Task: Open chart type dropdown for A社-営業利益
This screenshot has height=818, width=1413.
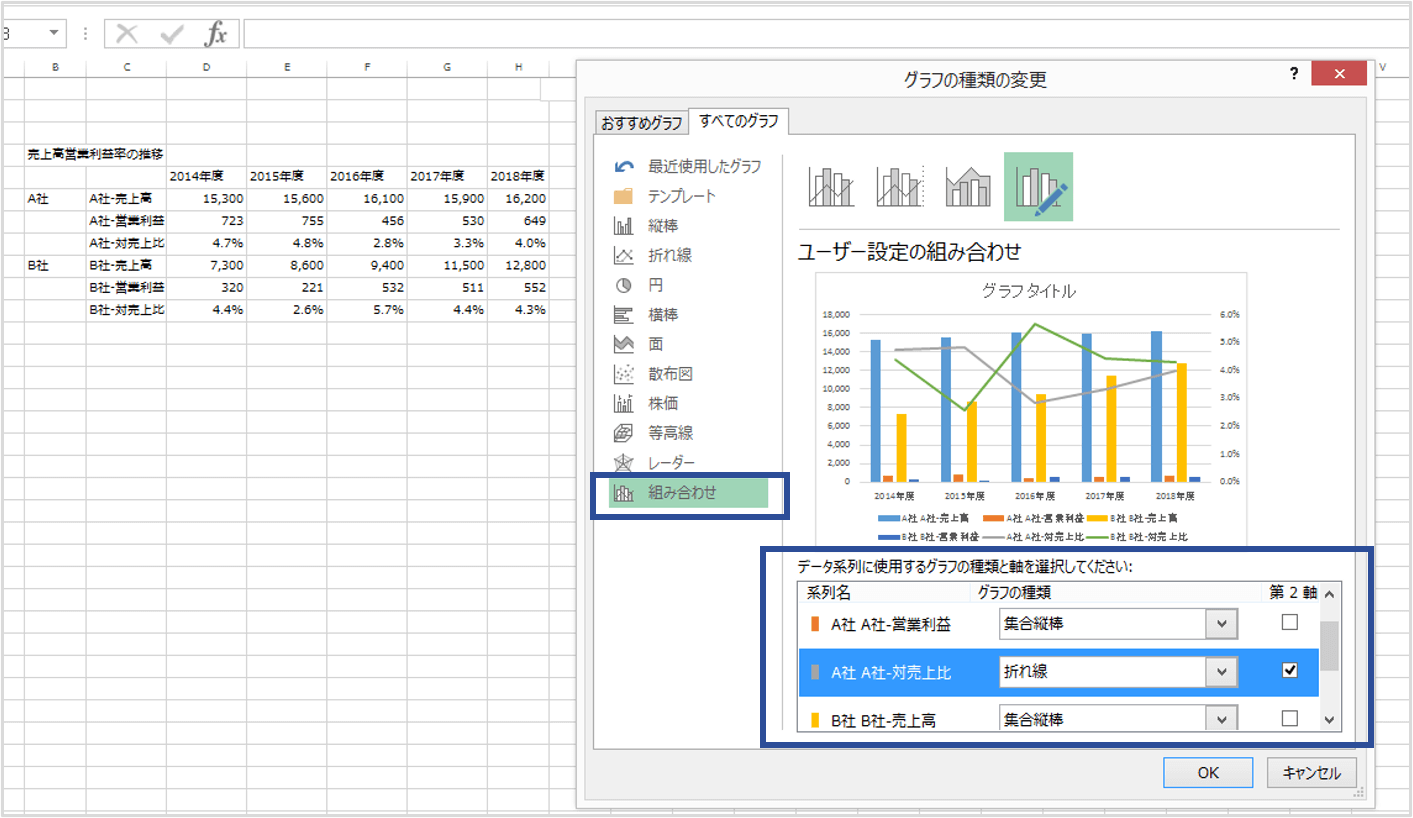Action: 1221,624
